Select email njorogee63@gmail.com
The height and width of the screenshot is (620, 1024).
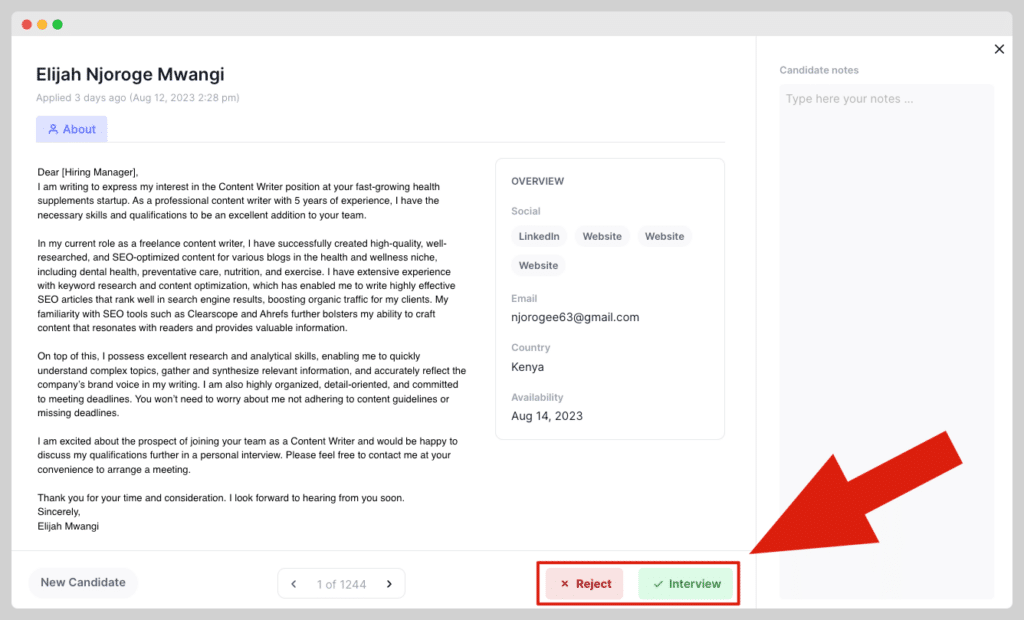click(x=575, y=317)
